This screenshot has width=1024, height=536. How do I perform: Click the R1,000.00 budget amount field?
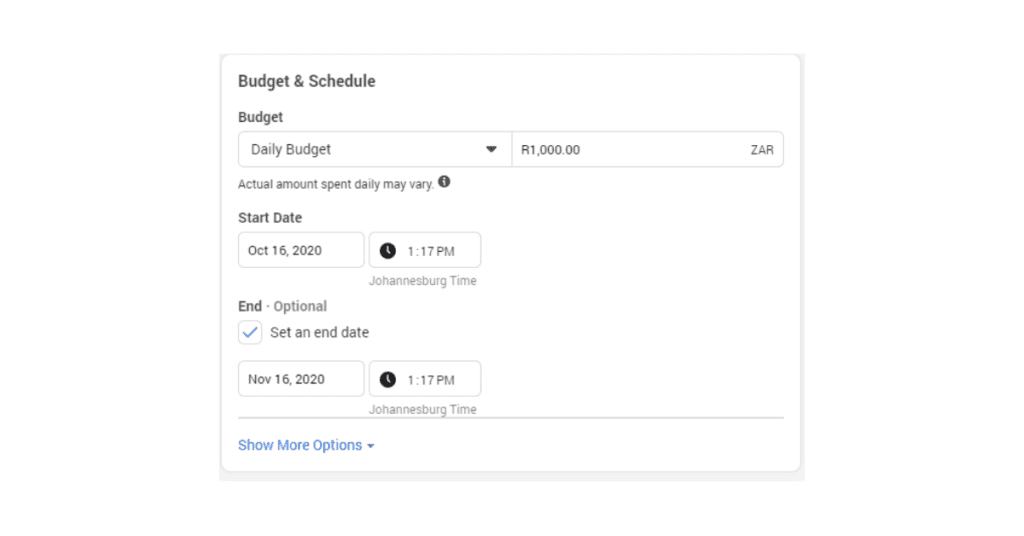(648, 150)
